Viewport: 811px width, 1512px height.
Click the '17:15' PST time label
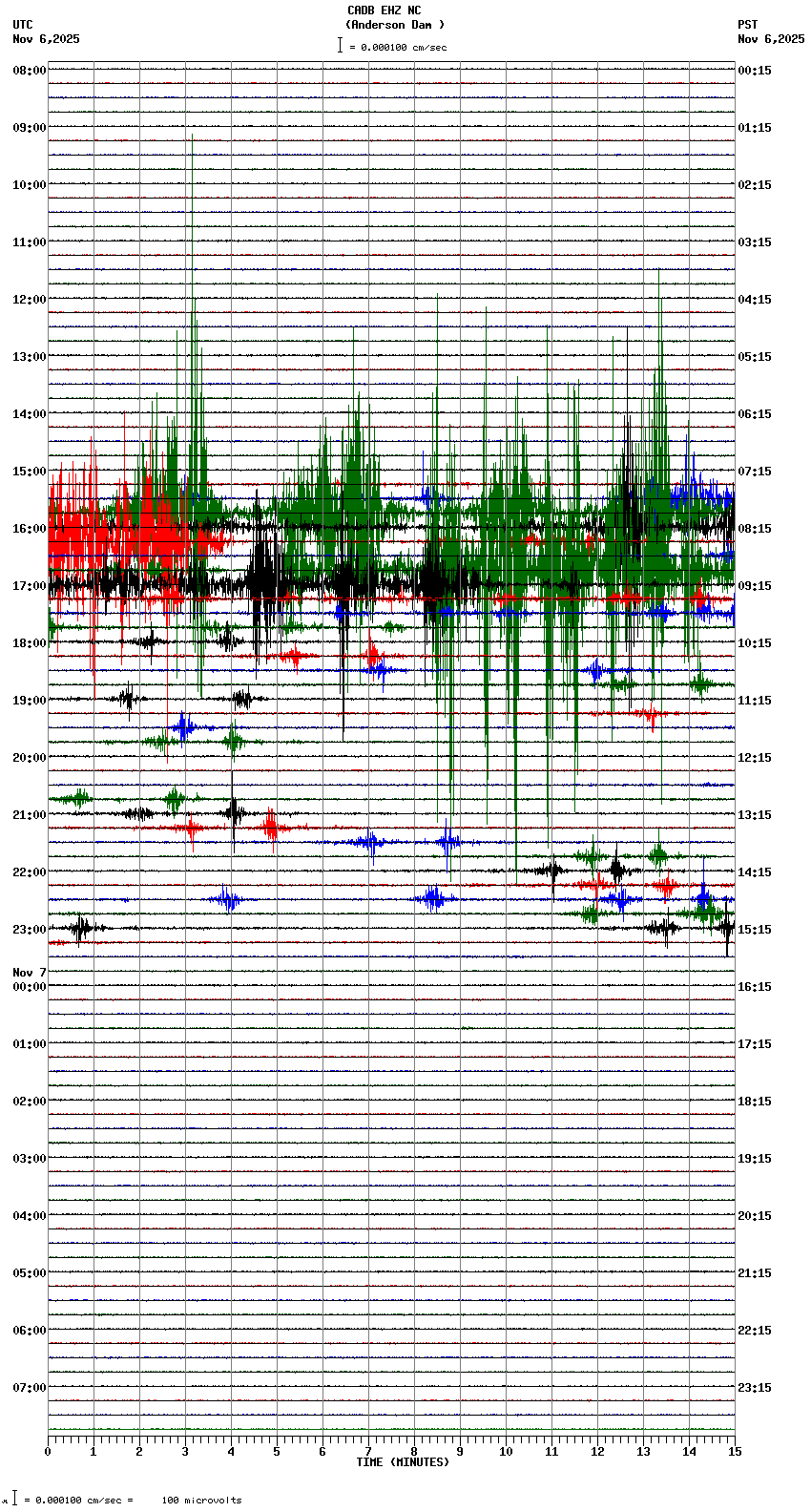pos(755,1044)
